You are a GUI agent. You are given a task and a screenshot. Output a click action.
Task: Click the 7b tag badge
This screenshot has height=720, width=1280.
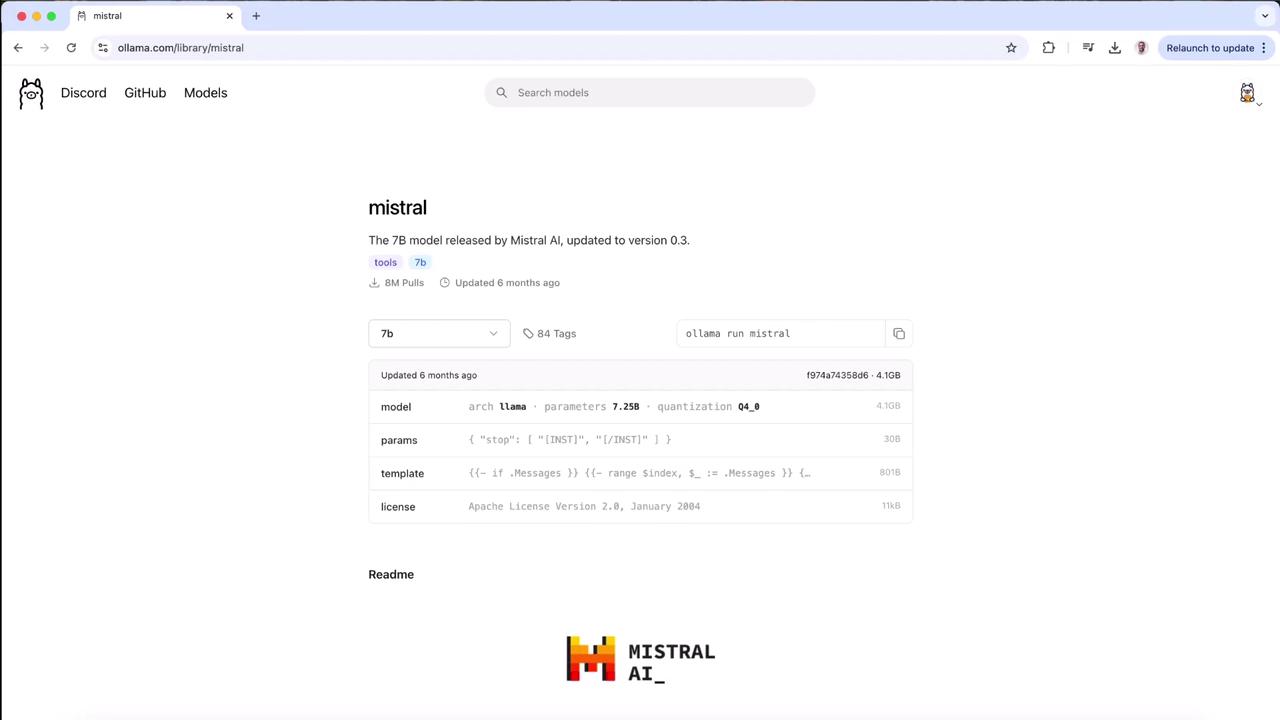click(x=420, y=262)
